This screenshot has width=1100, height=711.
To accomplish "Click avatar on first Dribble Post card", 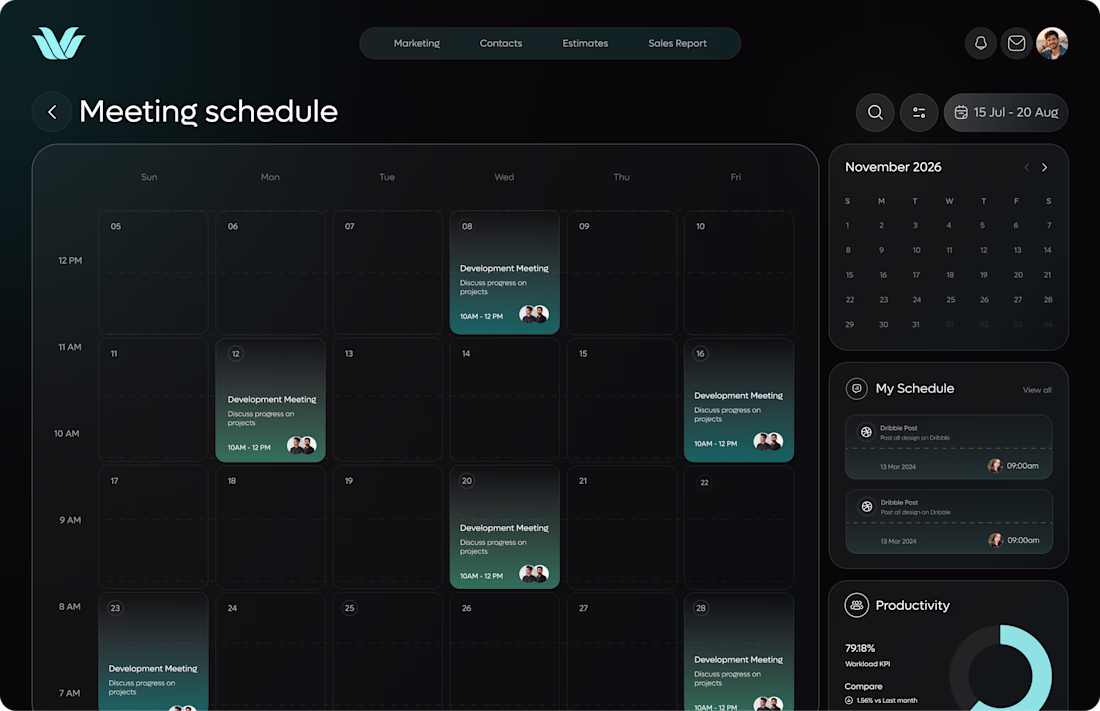I will tap(995, 465).
